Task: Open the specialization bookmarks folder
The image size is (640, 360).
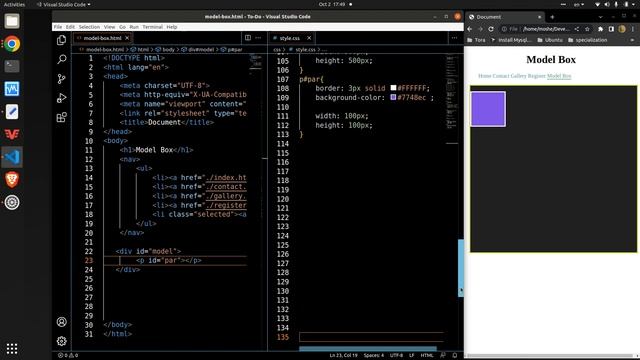Action: (x=587, y=40)
